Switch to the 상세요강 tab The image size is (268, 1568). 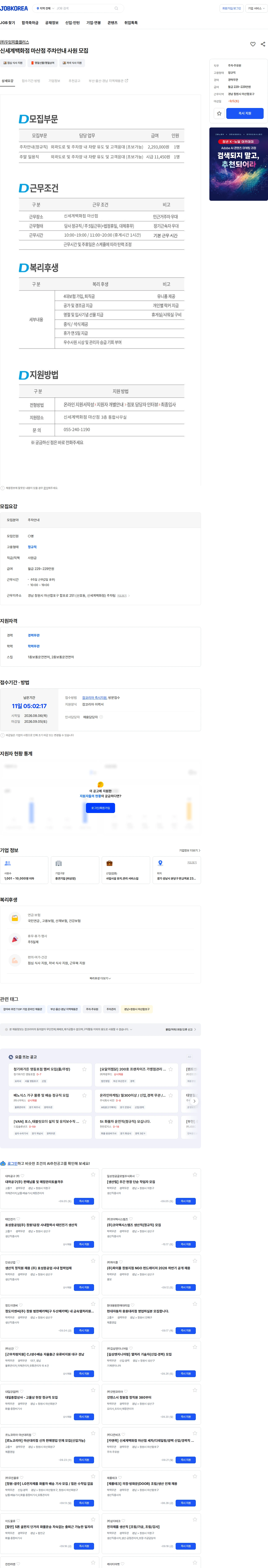(x=7, y=81)
